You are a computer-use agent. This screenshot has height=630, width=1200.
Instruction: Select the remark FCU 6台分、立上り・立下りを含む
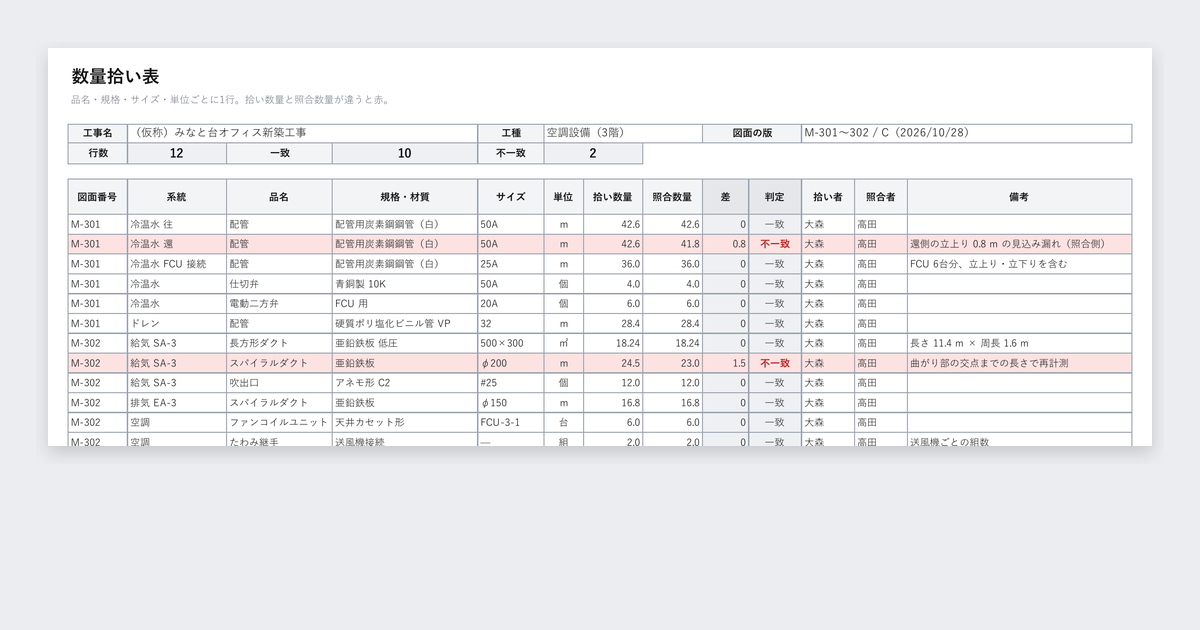[1020, 264]
